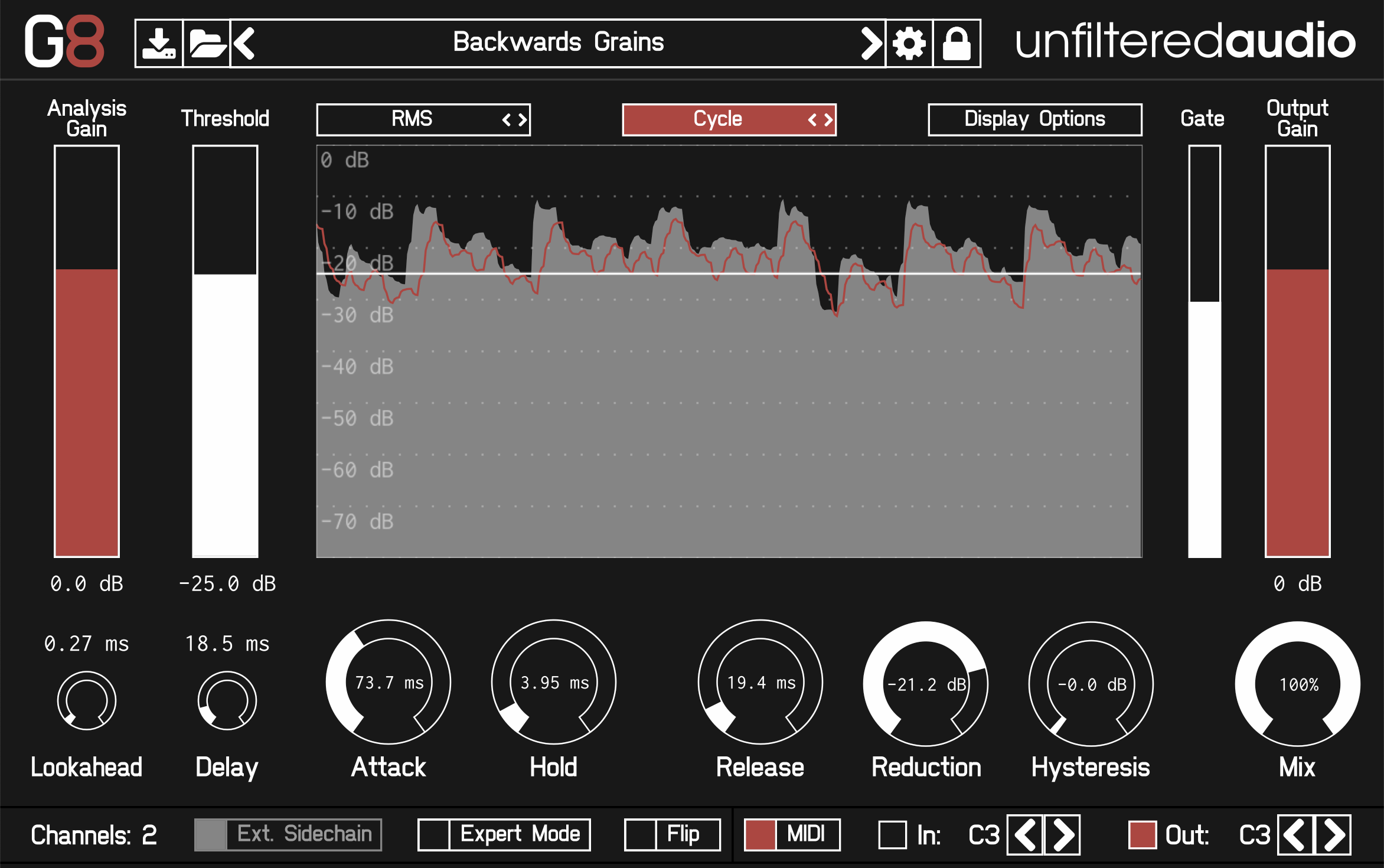Click the previous preset arrow
The width and height of the screenshot is (1384, 868).
point(244,42)
